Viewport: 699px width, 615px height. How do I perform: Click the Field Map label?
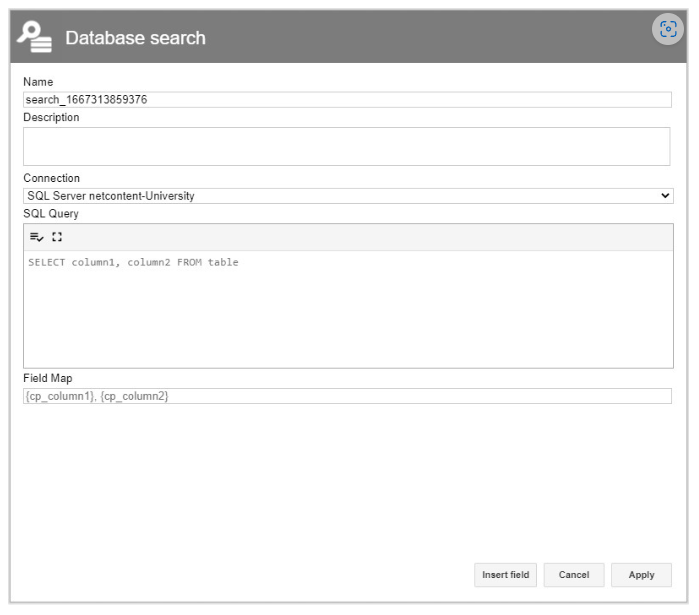pos(48,378)
